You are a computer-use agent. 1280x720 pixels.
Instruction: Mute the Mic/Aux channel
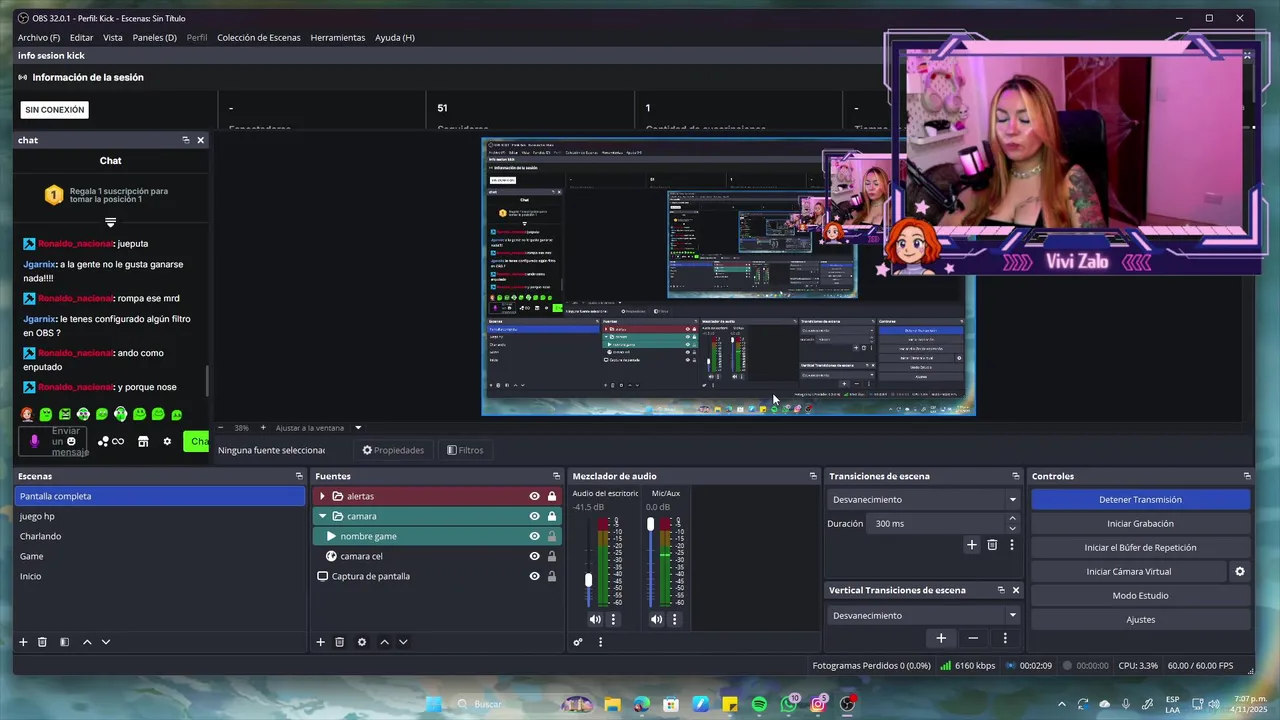point(656,619)
